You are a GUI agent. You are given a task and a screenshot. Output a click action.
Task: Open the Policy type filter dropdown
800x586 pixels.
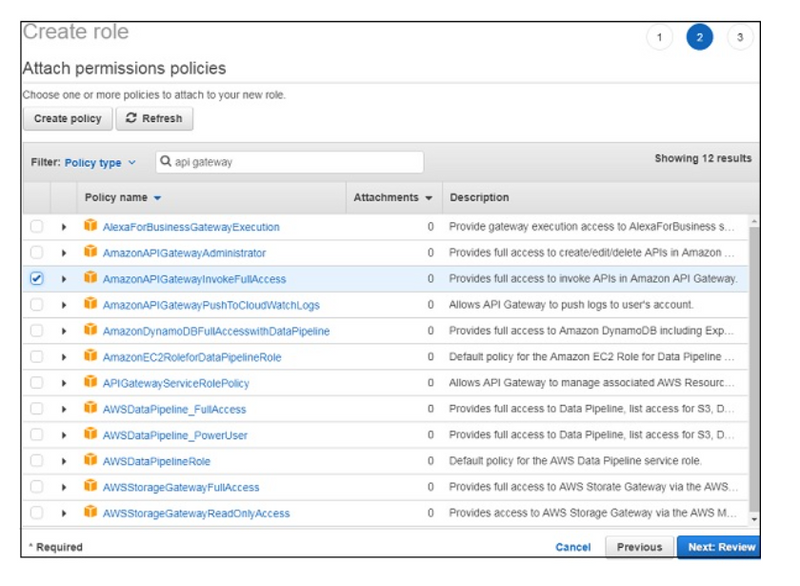click(99, 162)
